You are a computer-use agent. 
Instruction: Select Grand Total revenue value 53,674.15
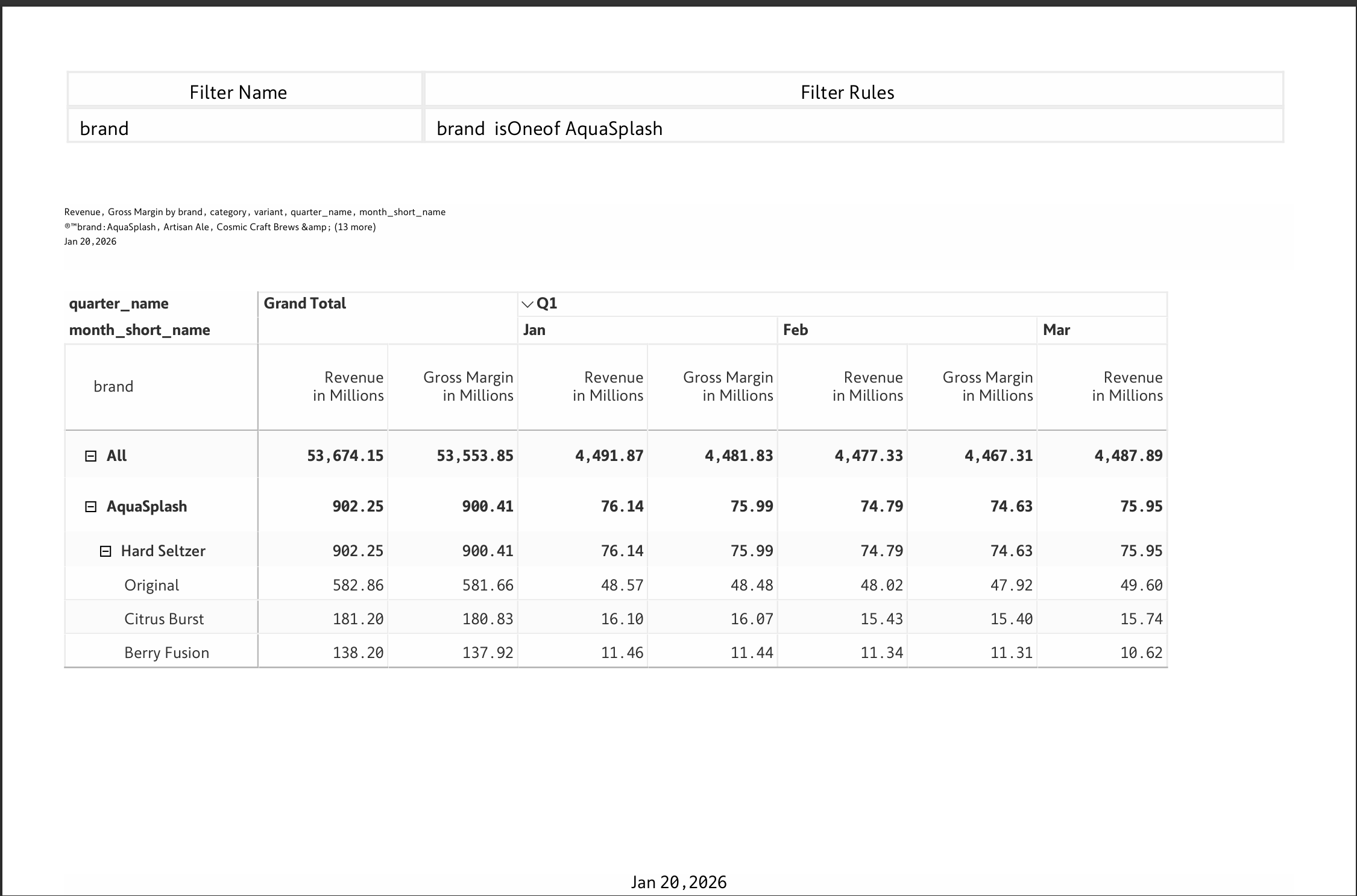(345, 456)
